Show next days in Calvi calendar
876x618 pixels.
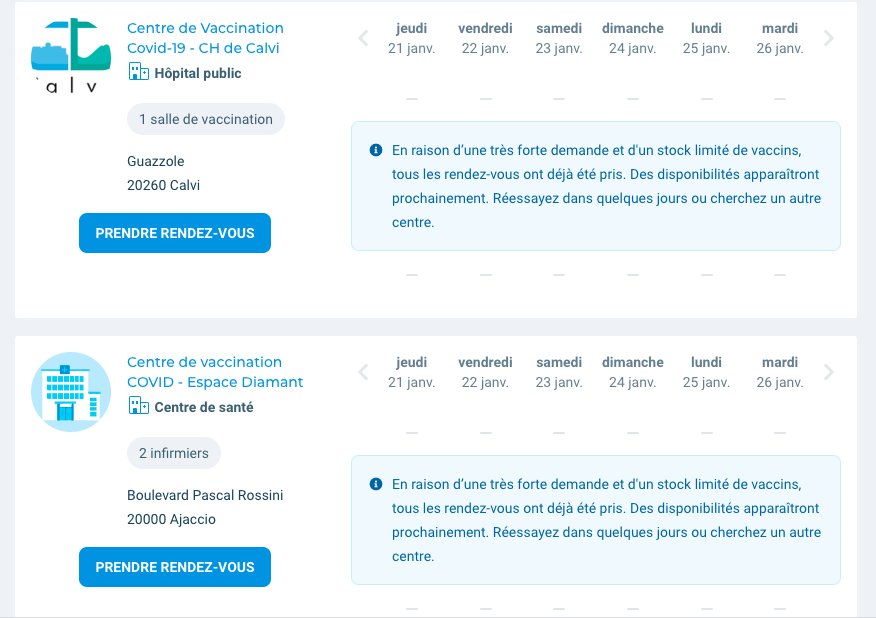[x=828, y=39]
